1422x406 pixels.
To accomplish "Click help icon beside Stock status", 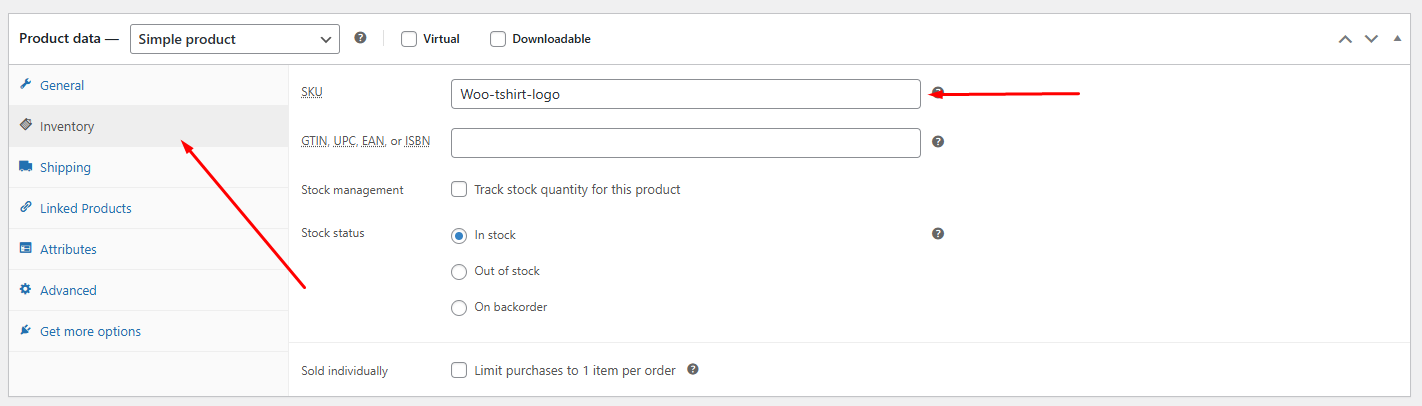I will (x=938, y=234).
